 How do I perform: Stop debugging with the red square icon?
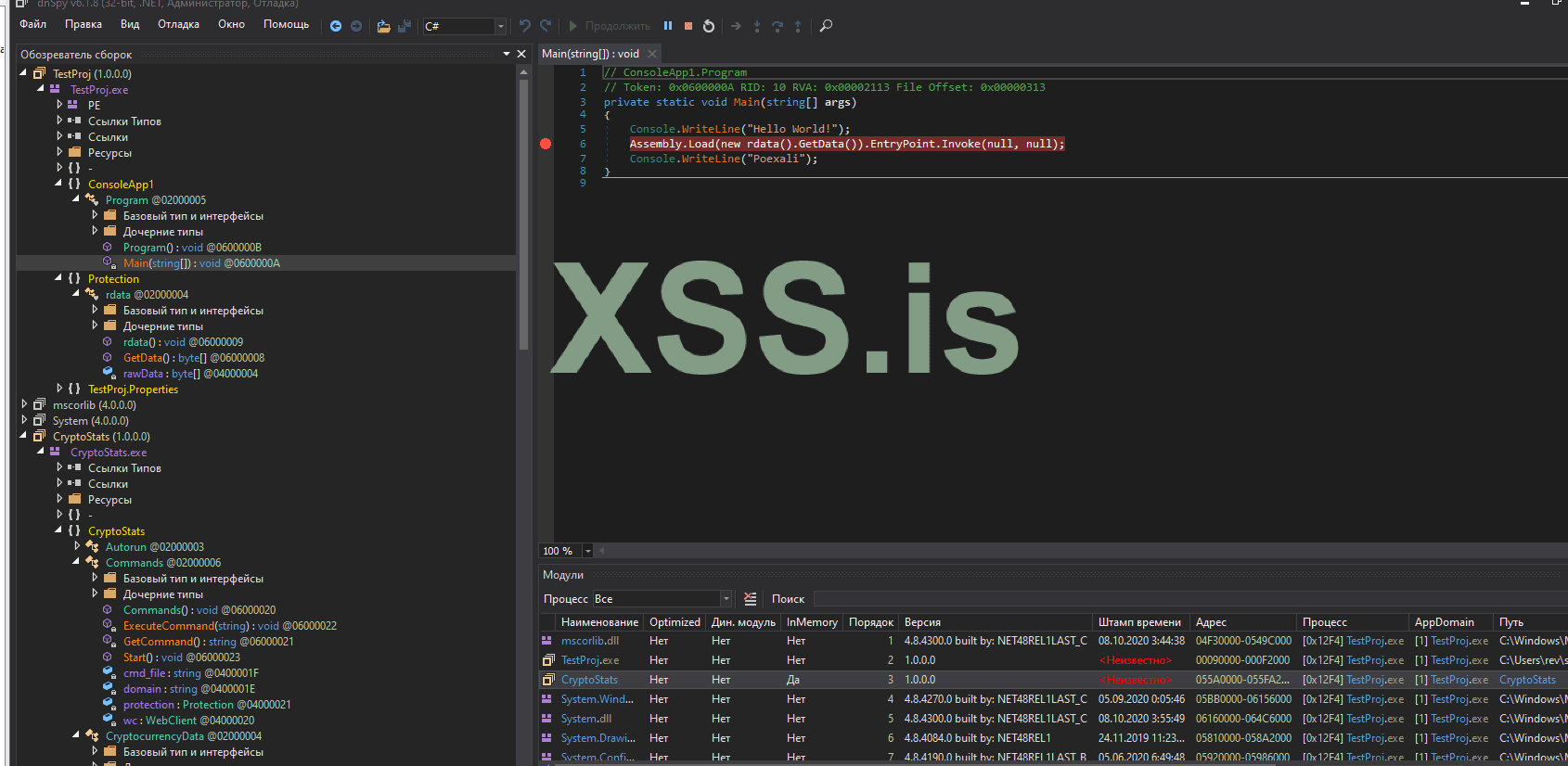pyautogui.click(x=688, y=26)
